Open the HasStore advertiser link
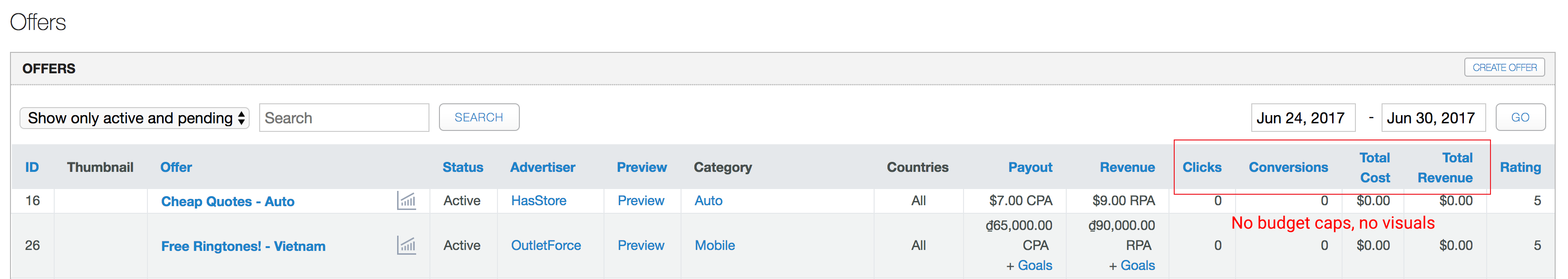The image size is (1568, 279). (538, 200)
